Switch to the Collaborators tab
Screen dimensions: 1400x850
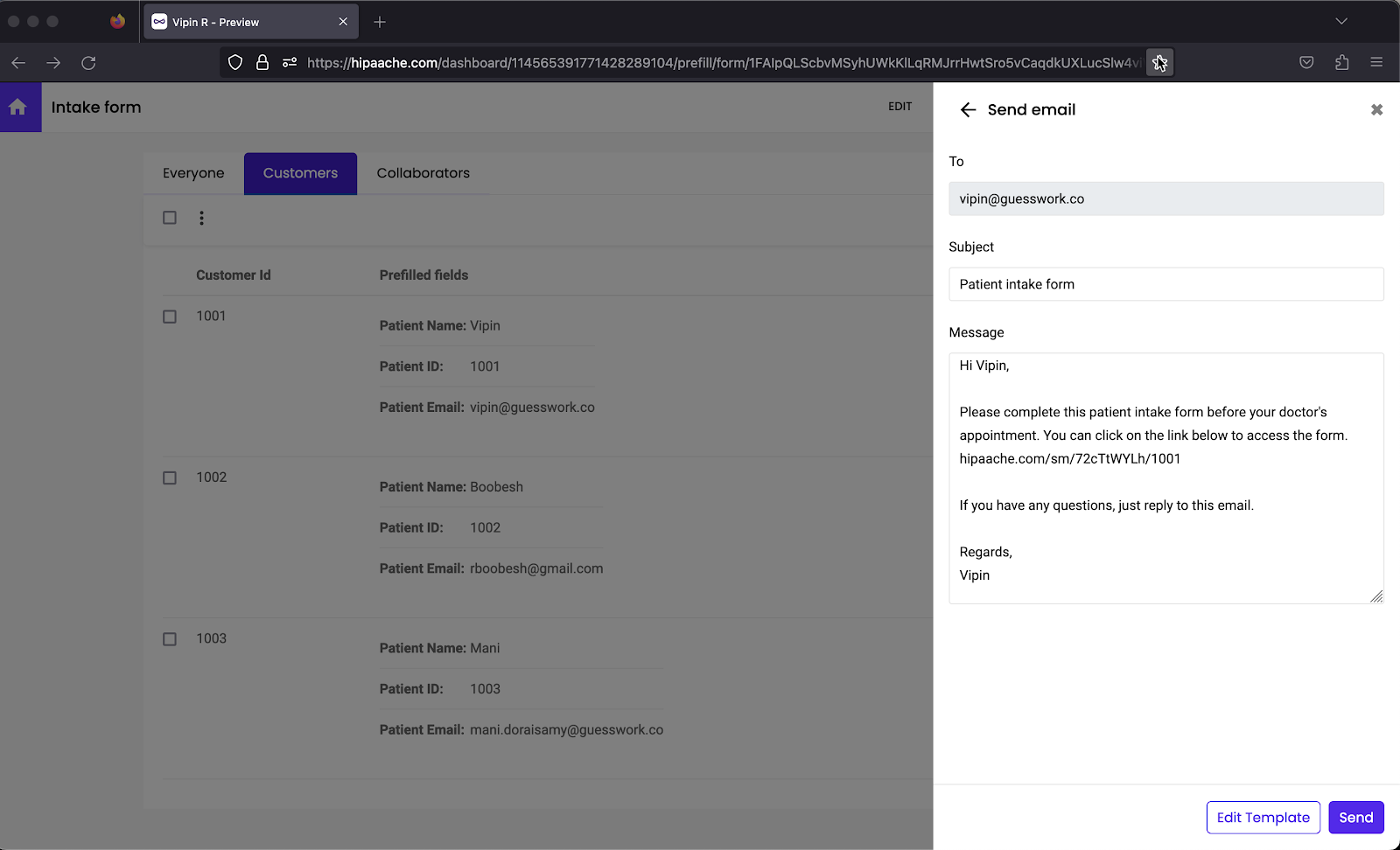point(423,173)
